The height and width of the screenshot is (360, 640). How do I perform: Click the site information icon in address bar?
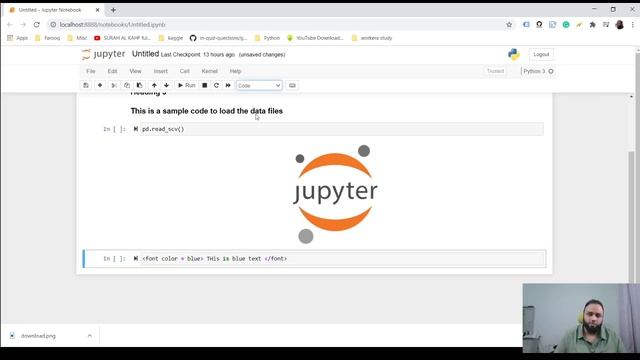coord(53,24)
